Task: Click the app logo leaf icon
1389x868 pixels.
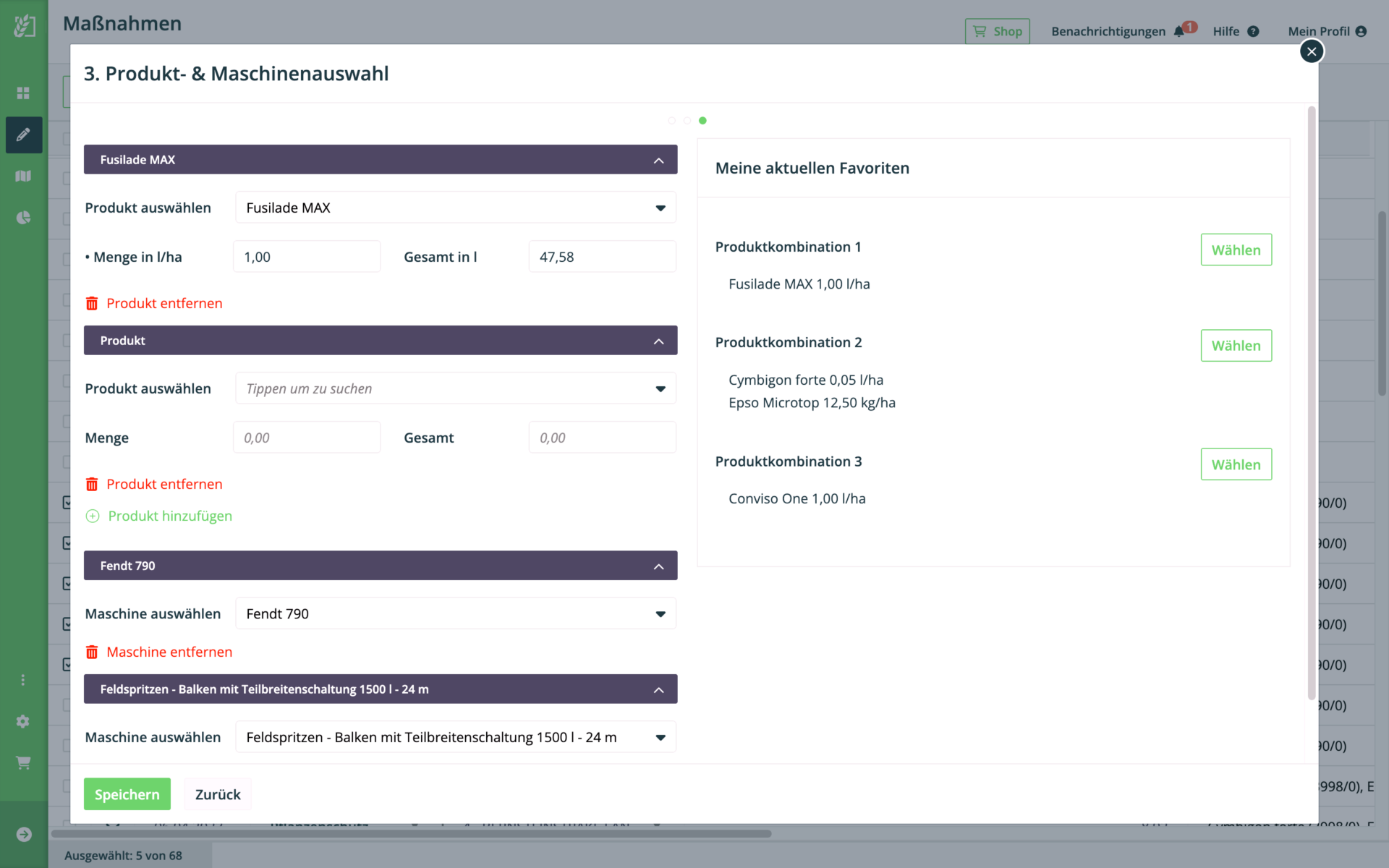Action: 25,25
